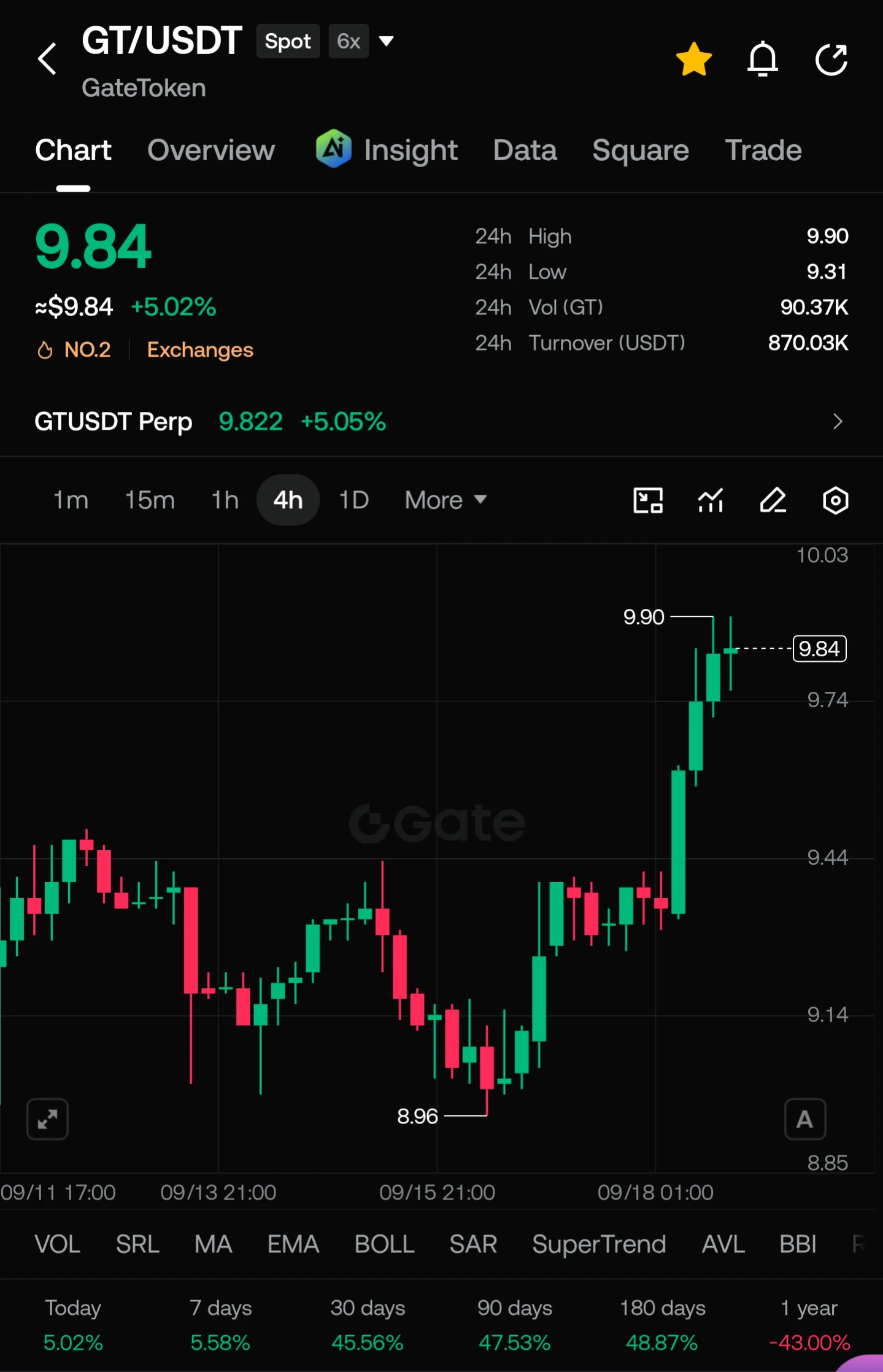This screenshot has width=883, height=1372.
Task: Toggle the auto-scale A button
Action: tap(805, 1119)
